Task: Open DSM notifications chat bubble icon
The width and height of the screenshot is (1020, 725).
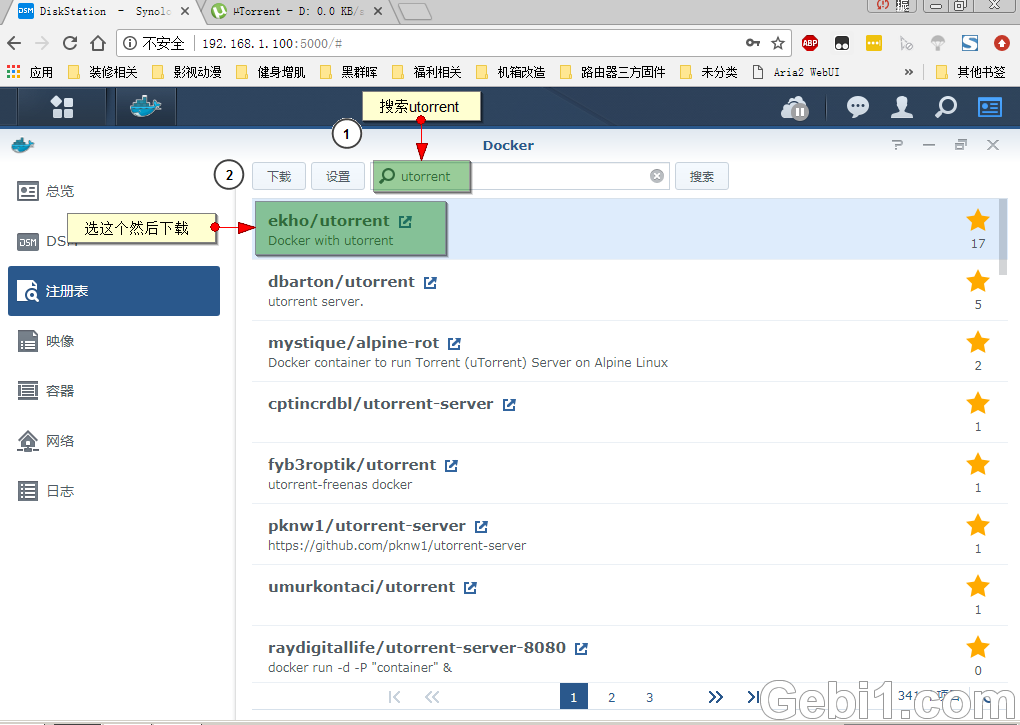Action: click(x=858, y=107)
